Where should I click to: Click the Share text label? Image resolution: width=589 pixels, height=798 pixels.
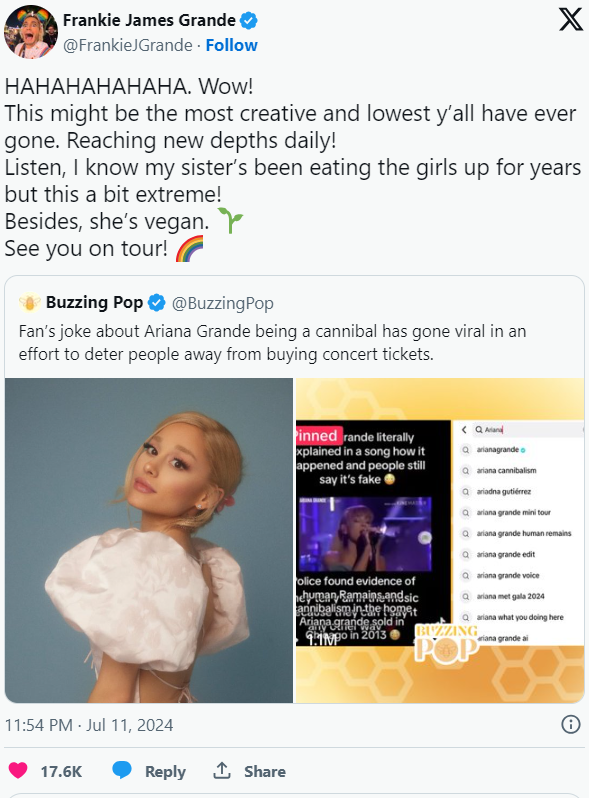265,771
